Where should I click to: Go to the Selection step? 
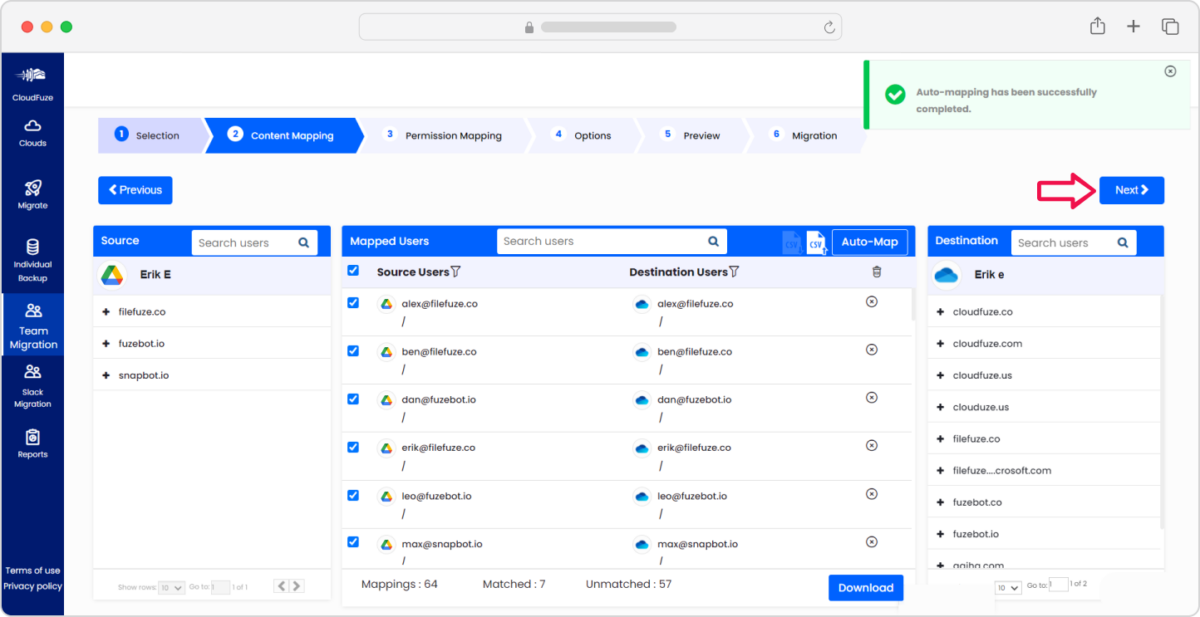point(151,135)
